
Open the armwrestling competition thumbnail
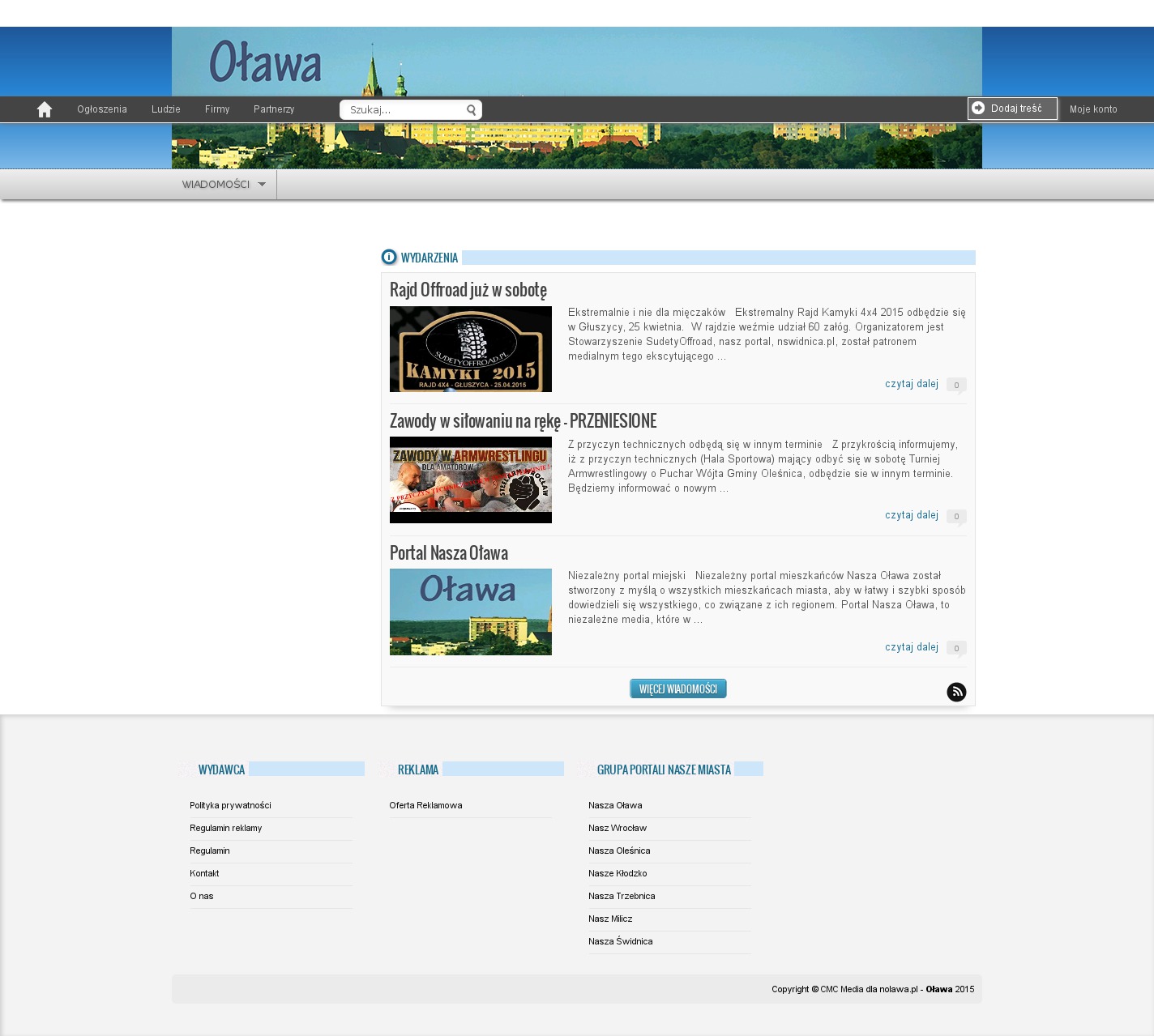(470, 480)
